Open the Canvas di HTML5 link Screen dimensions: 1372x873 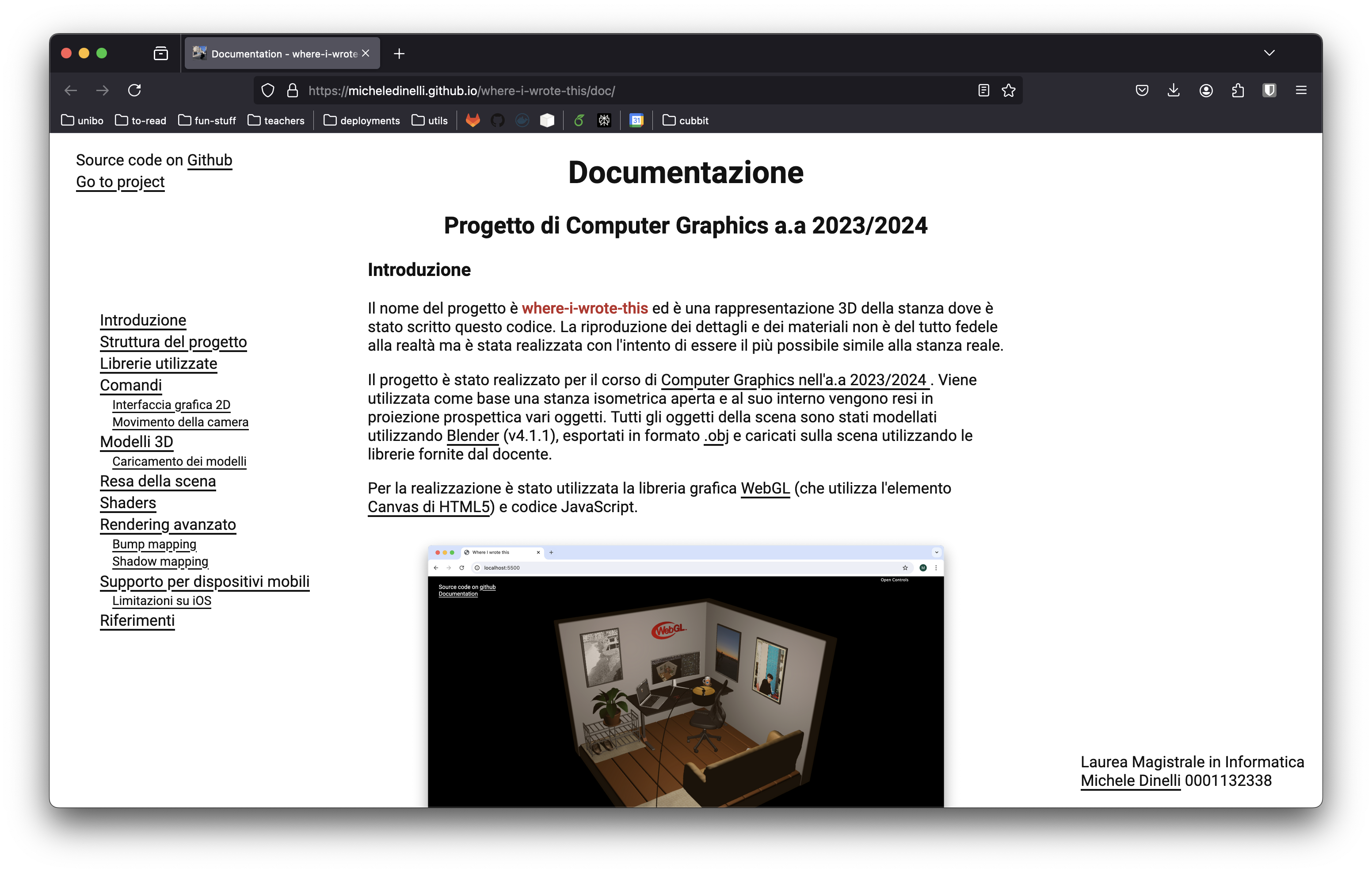point(429,508)
